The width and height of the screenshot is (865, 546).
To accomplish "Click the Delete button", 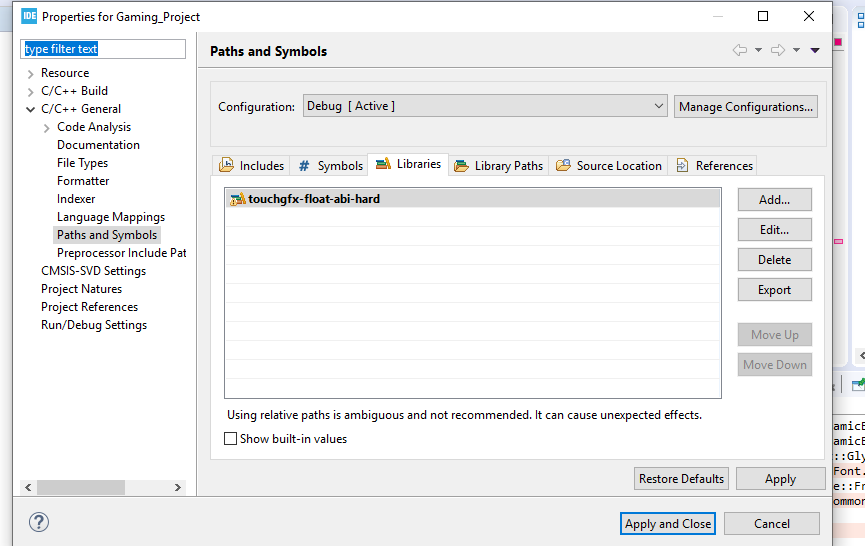I will 775,260.
